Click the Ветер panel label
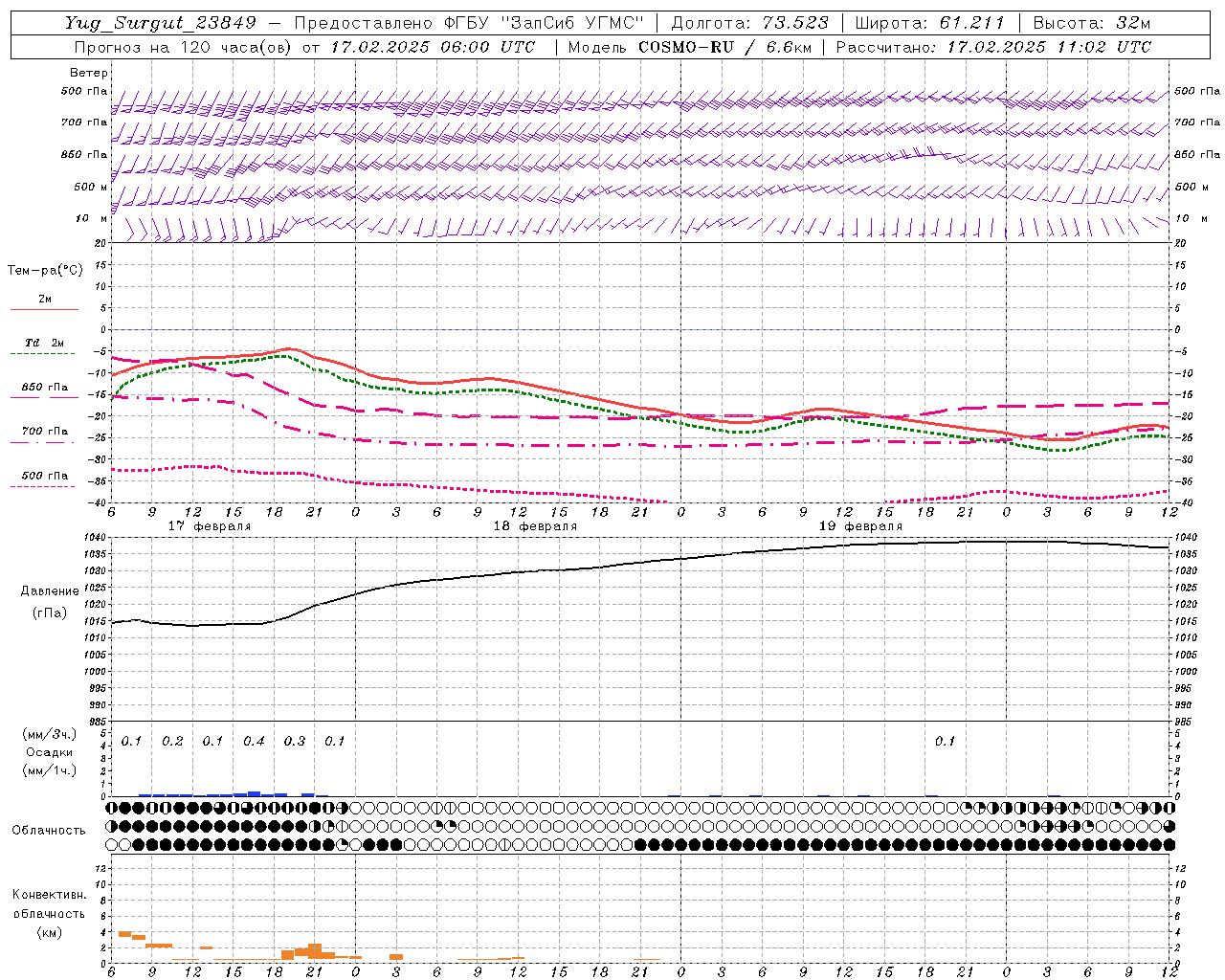 88,73
